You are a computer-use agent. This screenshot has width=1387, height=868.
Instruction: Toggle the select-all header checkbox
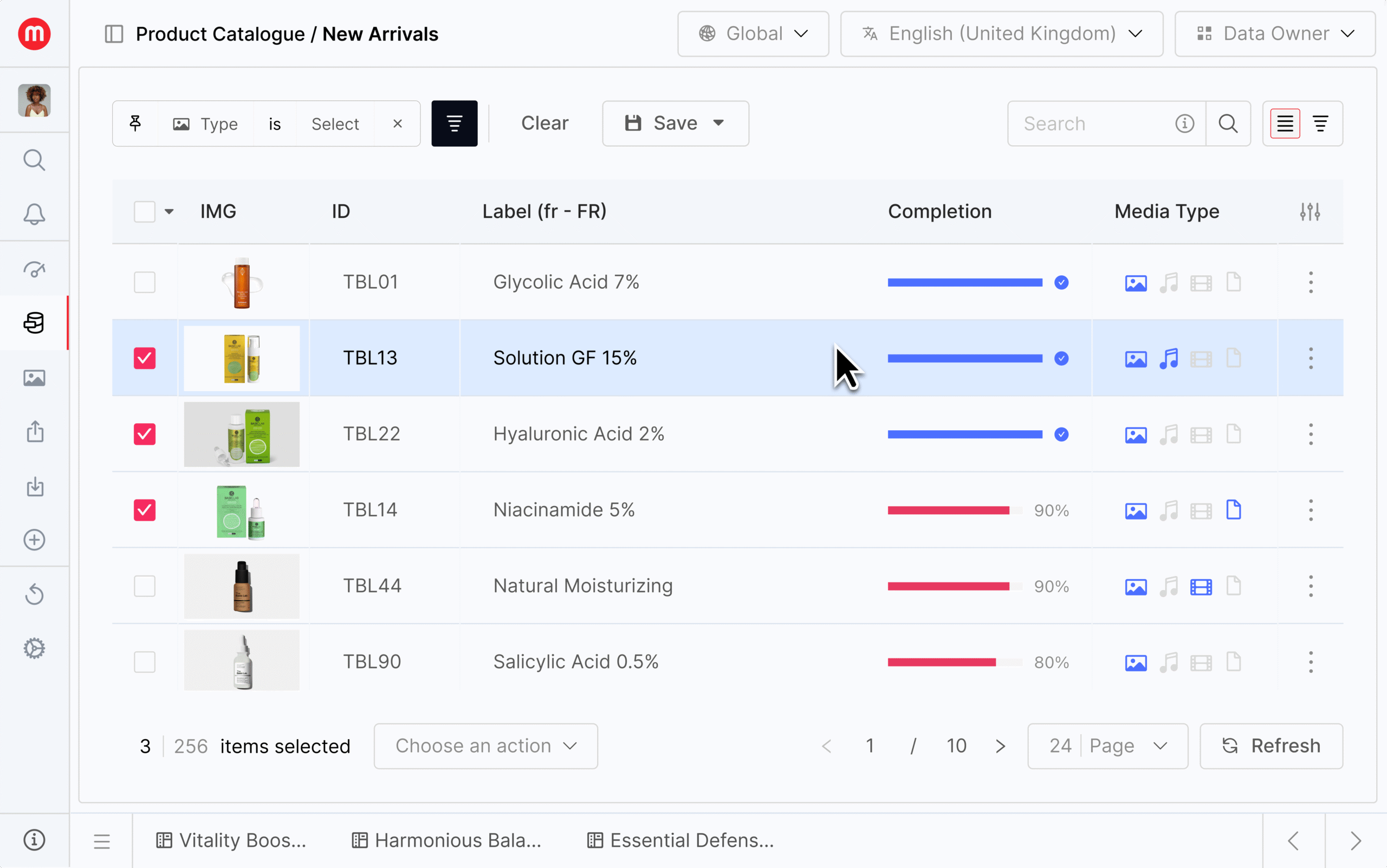145,212
